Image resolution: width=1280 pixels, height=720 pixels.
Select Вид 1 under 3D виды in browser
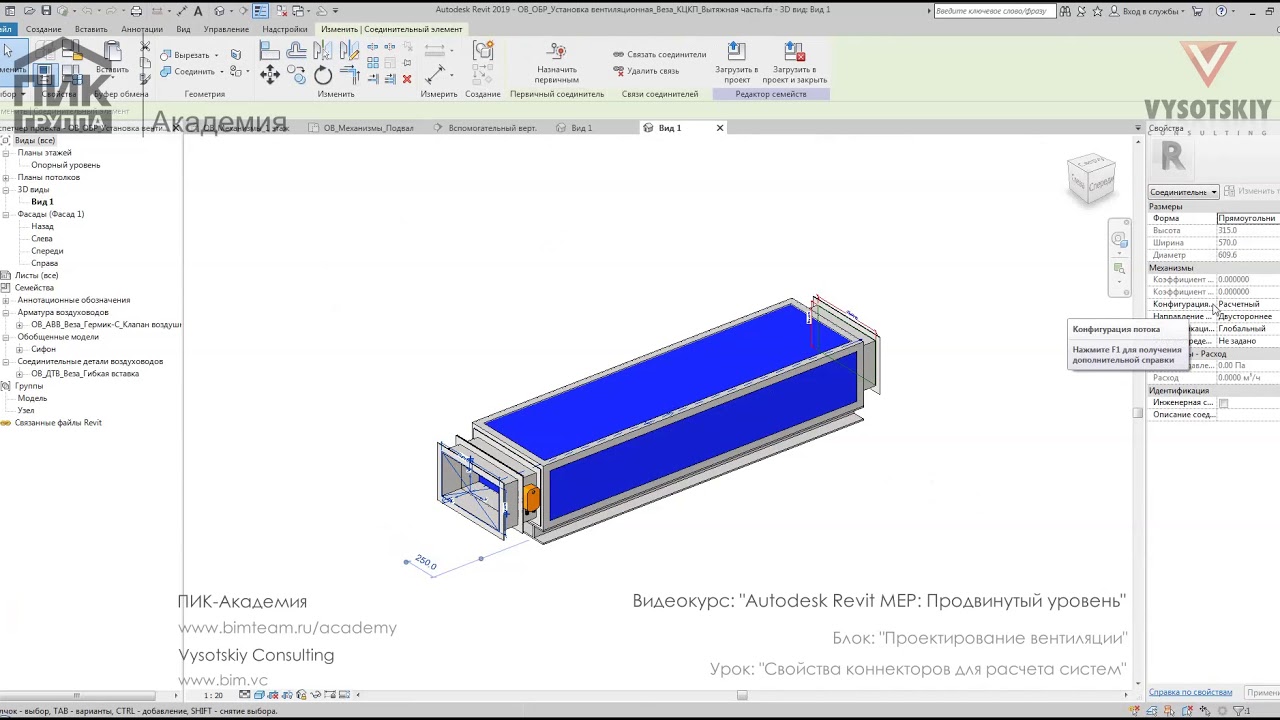[x=42, y=202]
